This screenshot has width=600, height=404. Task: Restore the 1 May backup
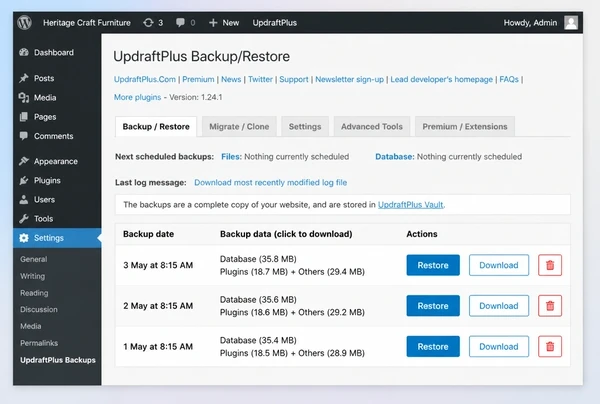[433, 347]
